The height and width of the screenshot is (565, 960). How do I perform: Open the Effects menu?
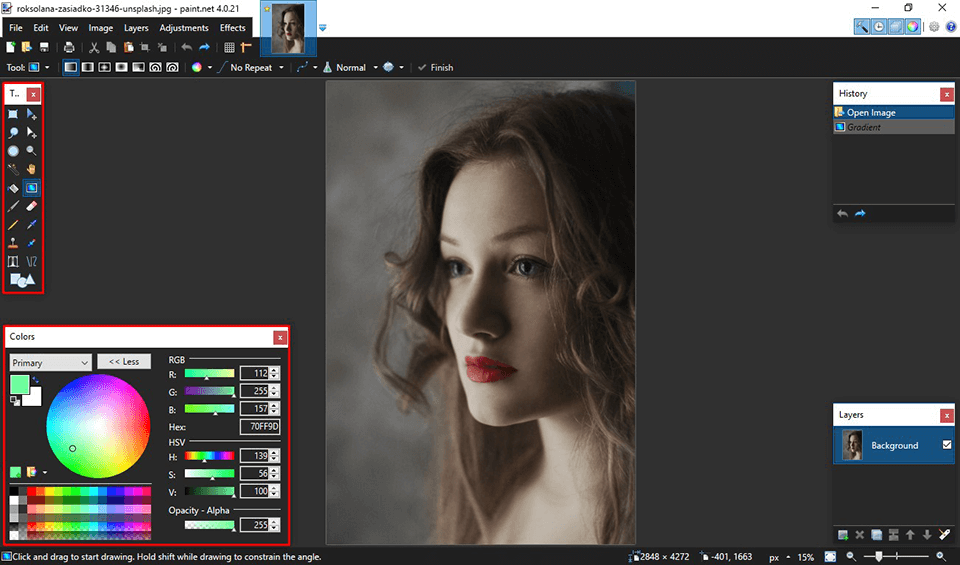pyautogui.click(x=232, y=28)
